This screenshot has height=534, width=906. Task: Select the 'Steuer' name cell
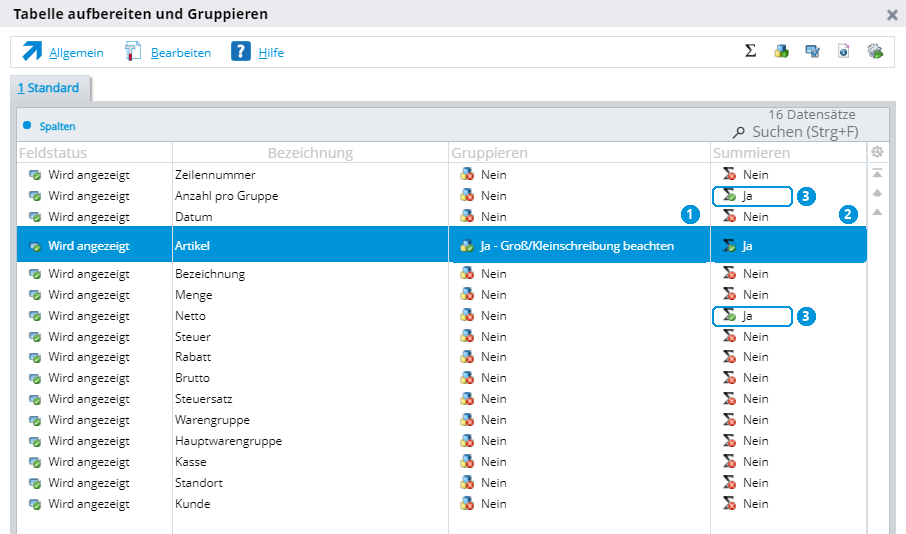point(193,336)
